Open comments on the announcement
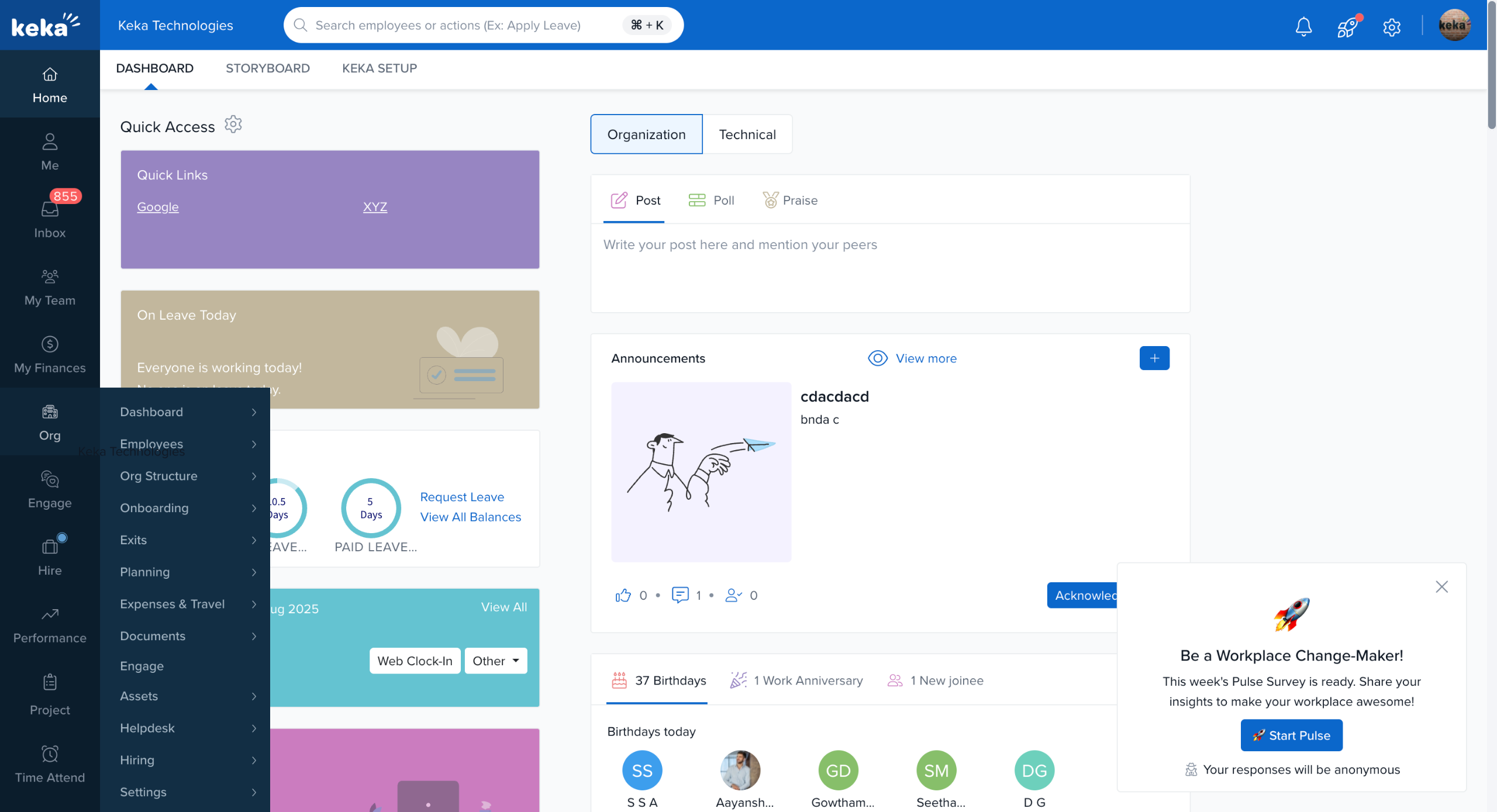Screen dimensions: 1497x812 pyautogui.click(x=680, y=595)
